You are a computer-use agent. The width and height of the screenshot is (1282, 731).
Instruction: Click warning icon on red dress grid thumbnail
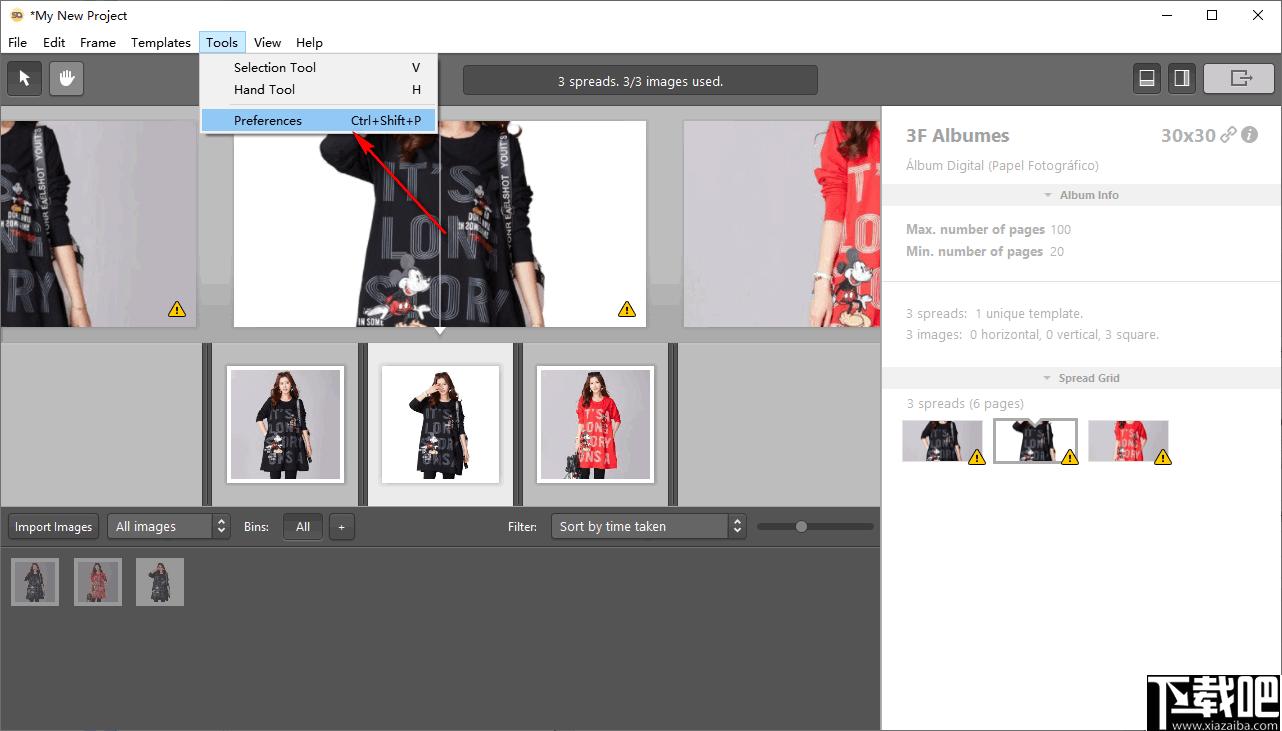(x=1162, y=457)
